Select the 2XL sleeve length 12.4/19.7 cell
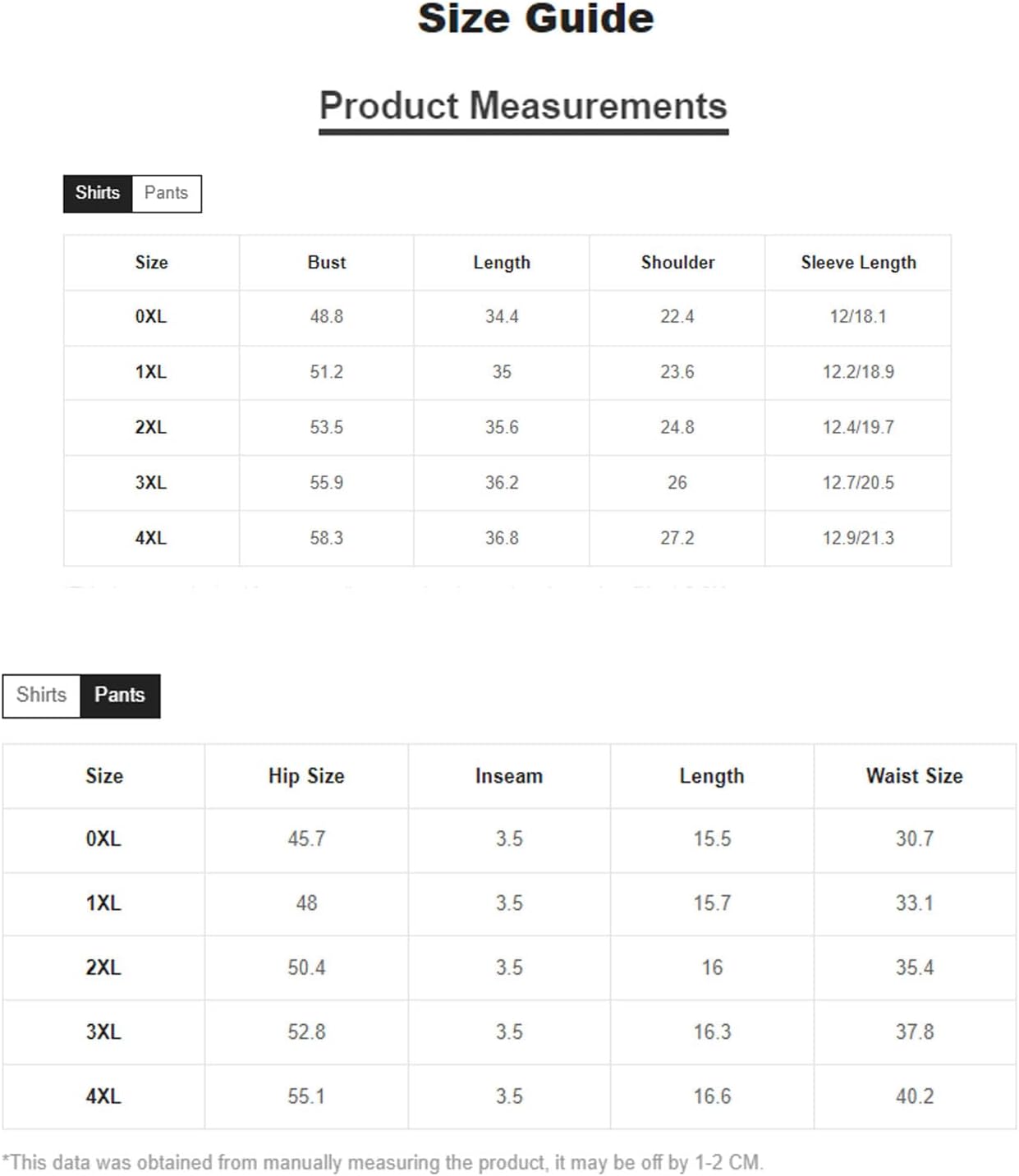1019x1176 pixels. point(858,427)
